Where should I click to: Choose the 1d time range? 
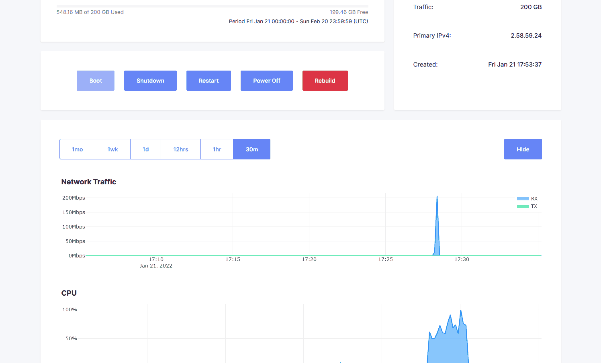(x=146, y=149)
